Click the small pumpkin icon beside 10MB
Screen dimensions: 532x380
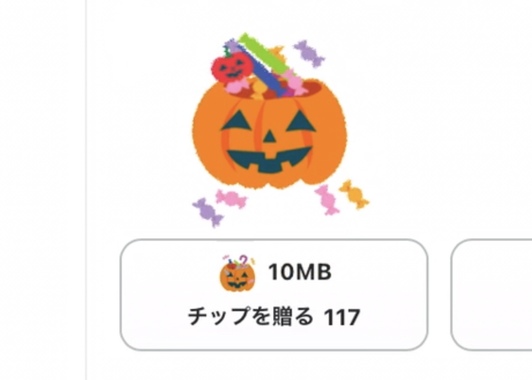238,273
